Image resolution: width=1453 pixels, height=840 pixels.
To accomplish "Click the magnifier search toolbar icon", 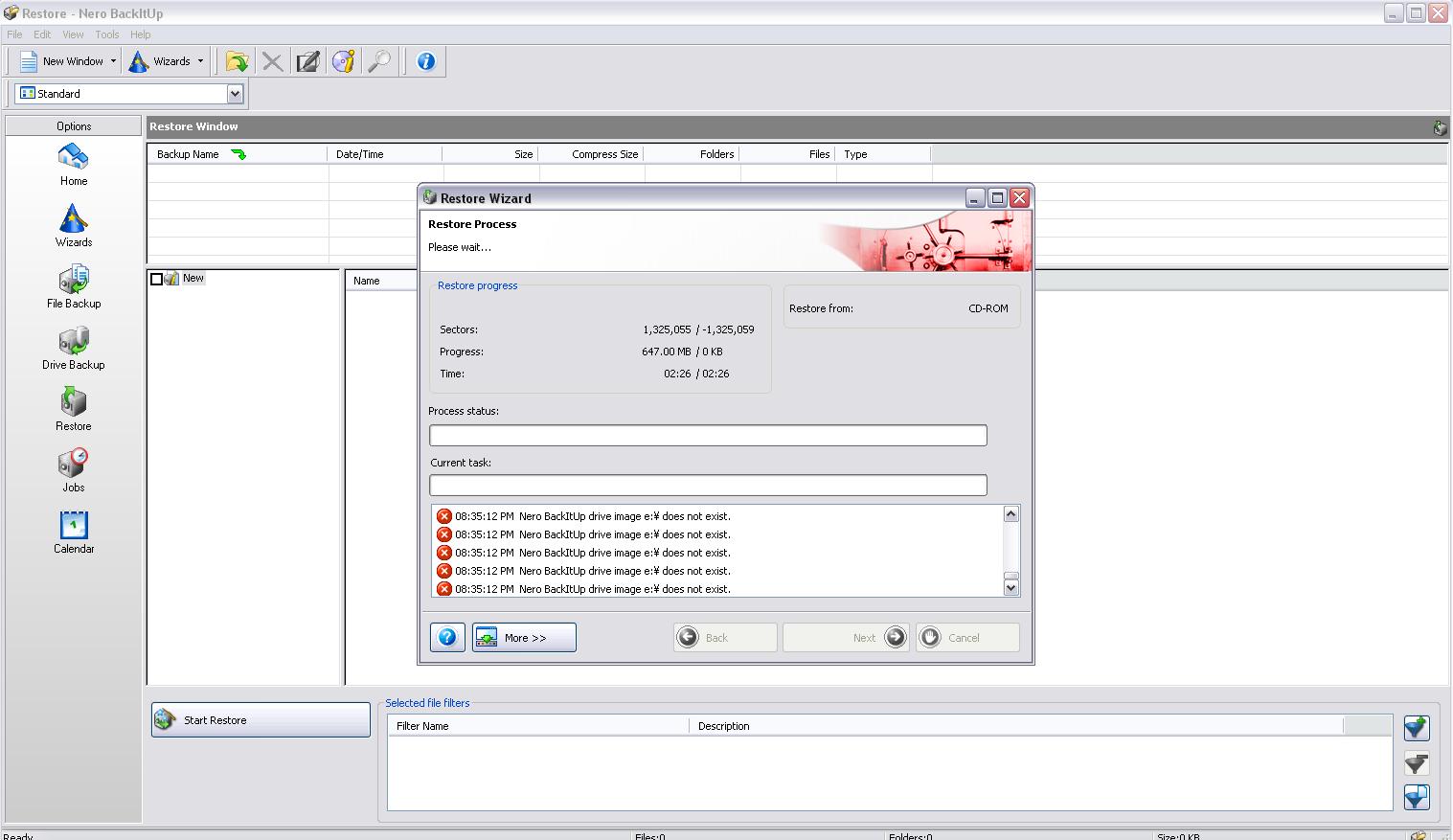I will point(379,61).
